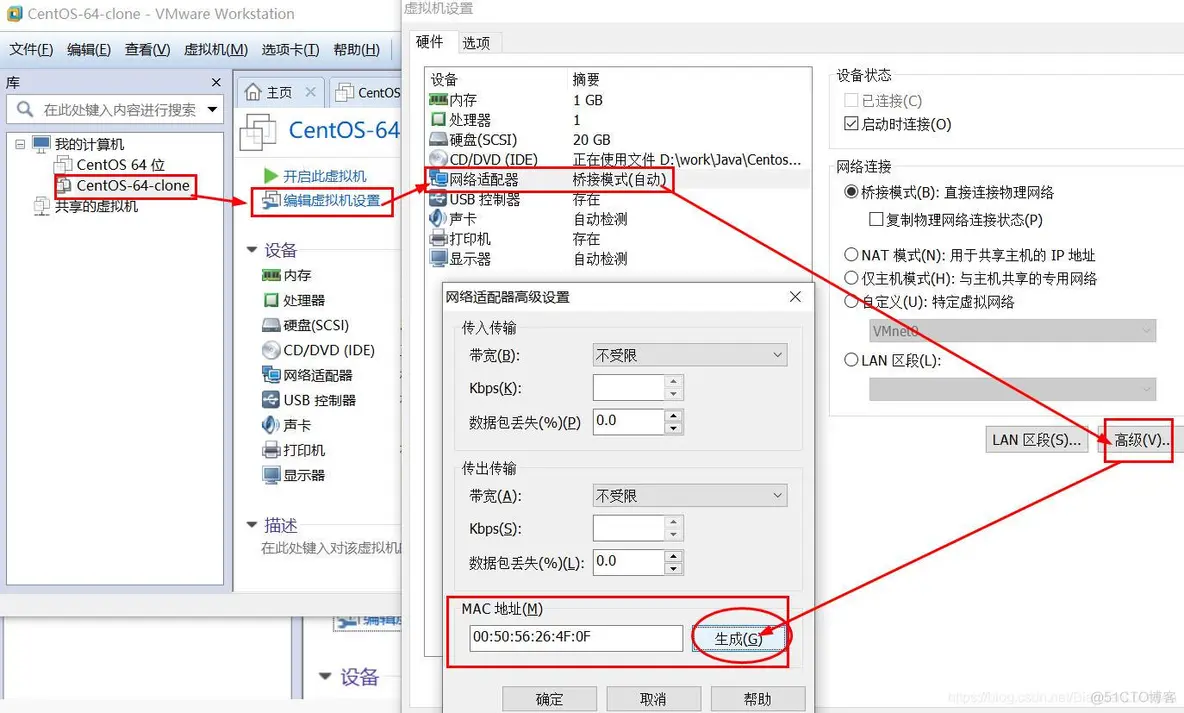Open the 虚拟机(M) menu

coord(216,50)
